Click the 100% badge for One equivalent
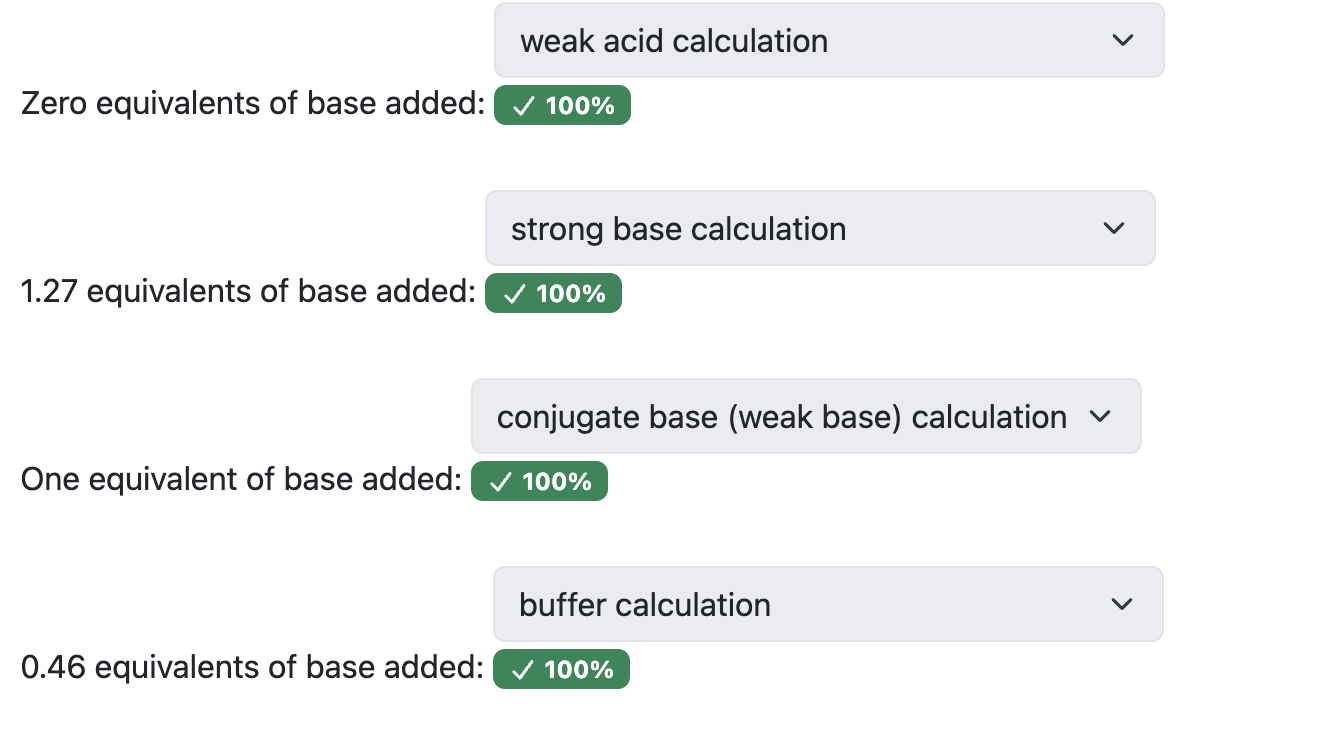Viewport: 1344px width, 738px height. (540, 482)
